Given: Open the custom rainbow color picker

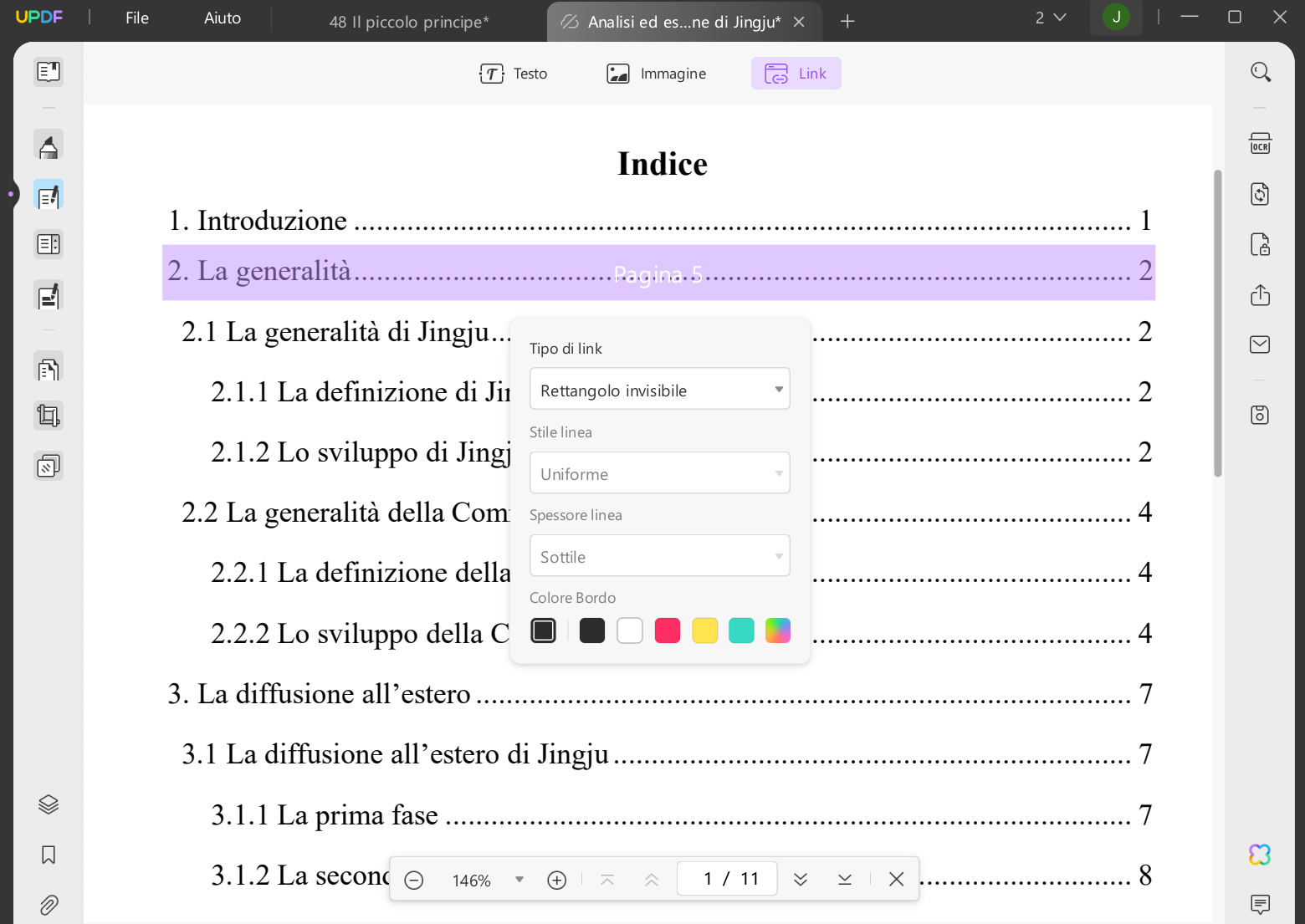Looking at the screenshot, I should click(x=778, y=630).
